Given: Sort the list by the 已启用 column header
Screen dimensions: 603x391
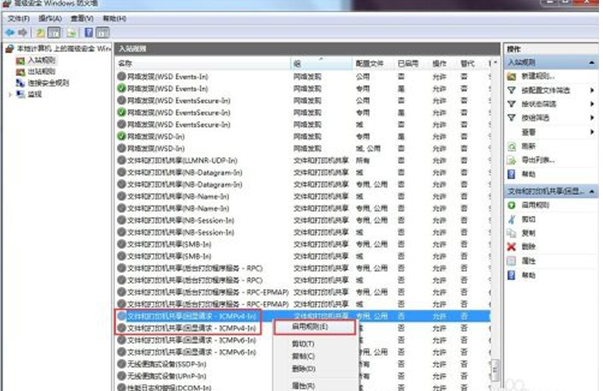Looking at the screenshot, I should [x=411, y=63].
